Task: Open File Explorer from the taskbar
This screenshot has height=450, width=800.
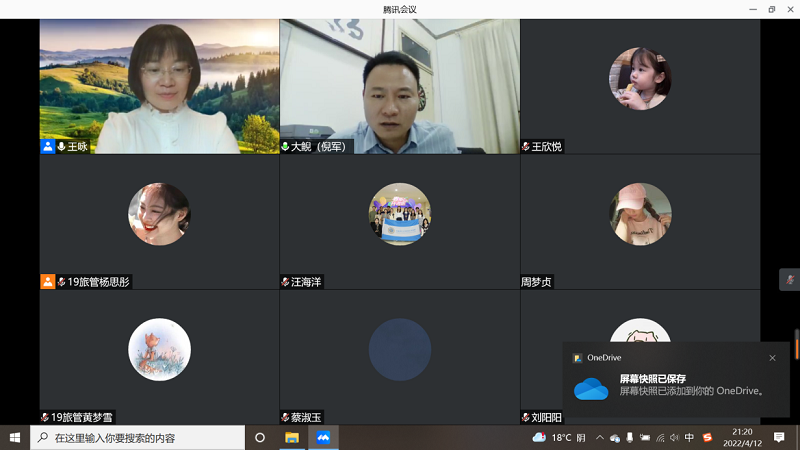Action: click(x=292, y=437)
